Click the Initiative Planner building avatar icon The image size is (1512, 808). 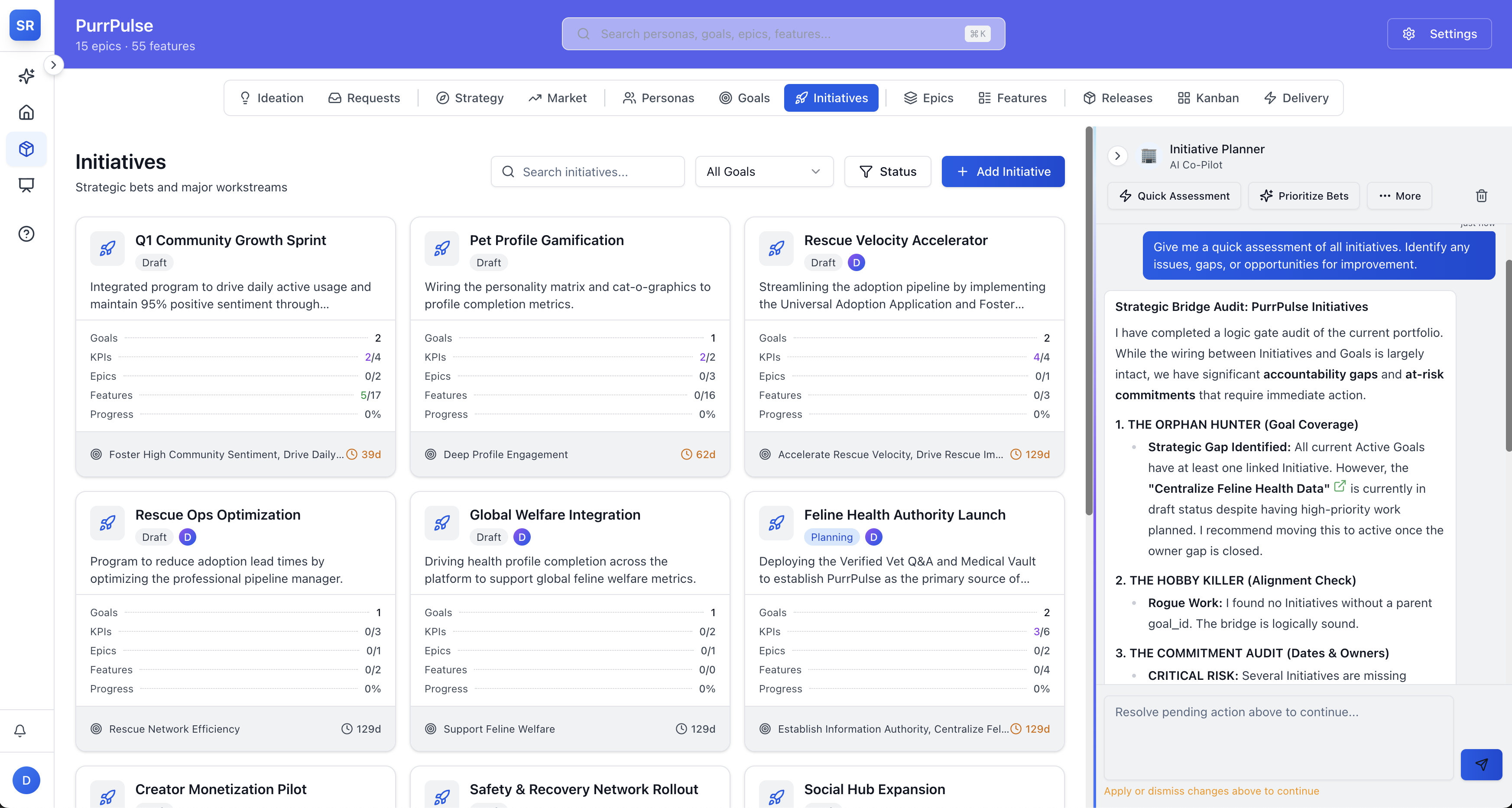point(1149,156)
